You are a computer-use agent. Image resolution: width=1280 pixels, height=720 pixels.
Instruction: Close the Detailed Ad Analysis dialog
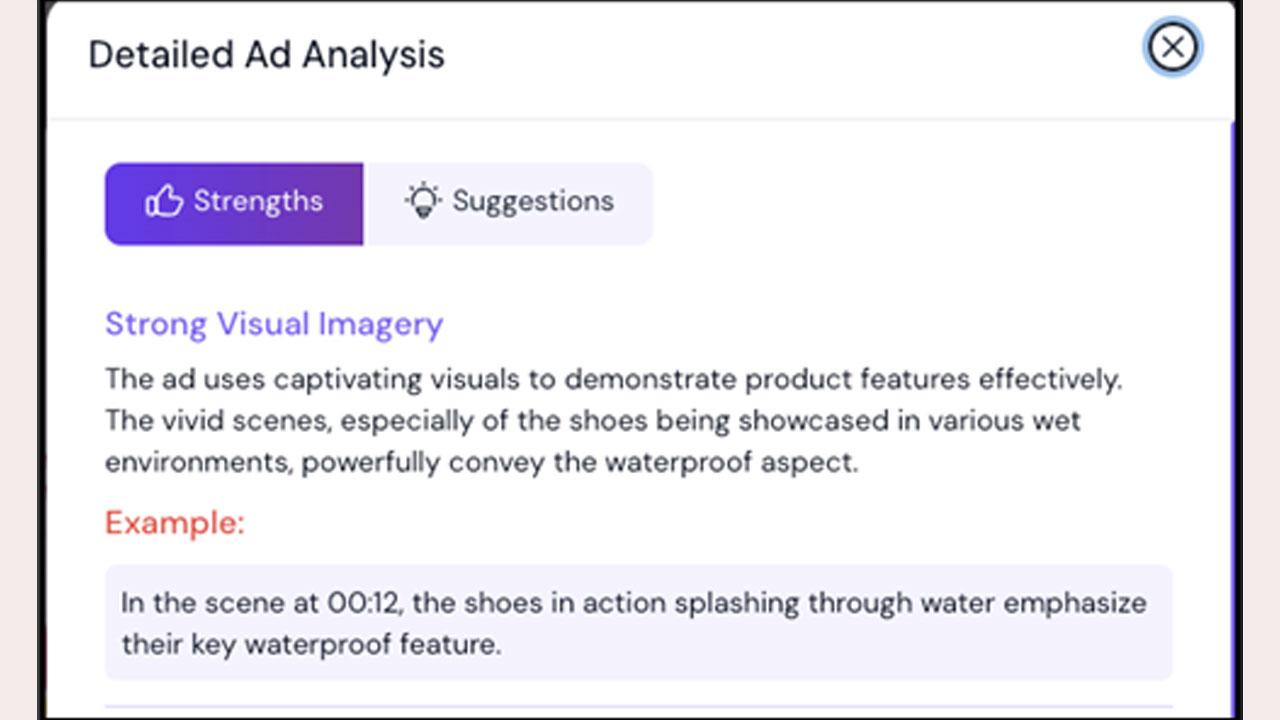1172,47
